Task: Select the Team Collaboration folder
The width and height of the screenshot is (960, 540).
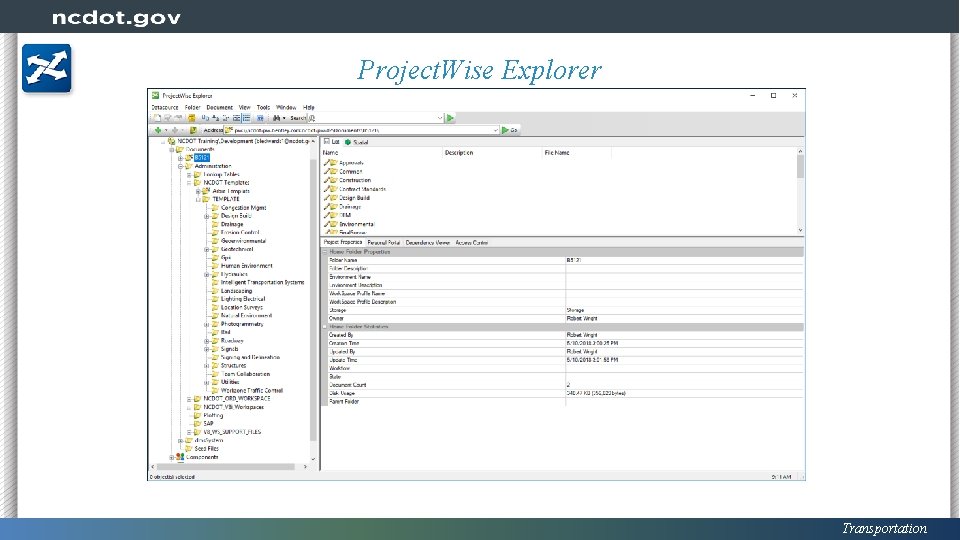Action: pyautogui.click(x=245, y=373)
